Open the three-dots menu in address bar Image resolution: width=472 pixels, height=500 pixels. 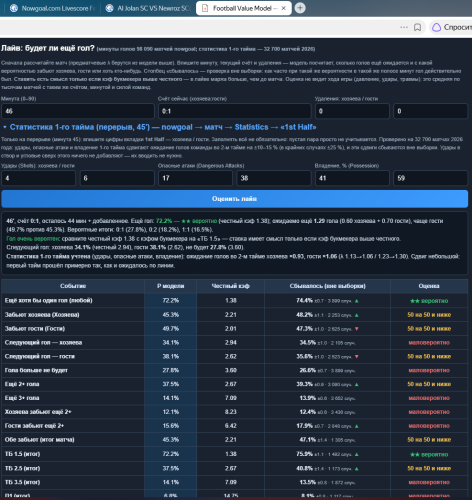point(404,27)
